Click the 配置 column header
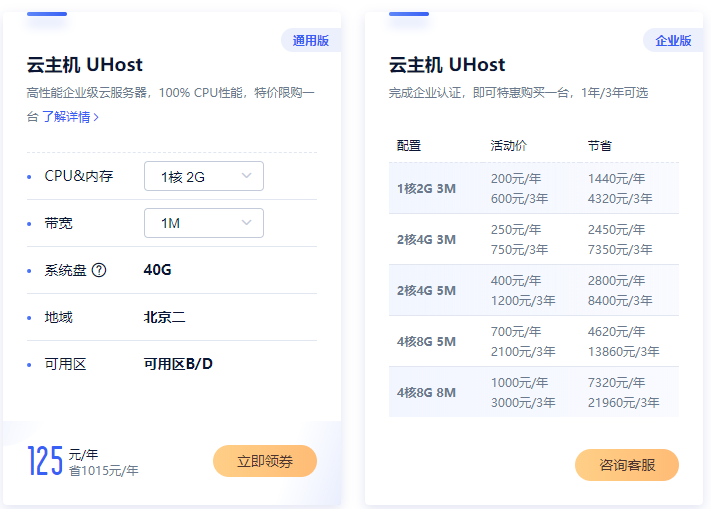Screen dimensions: 711x509 pyautogui.click(x=409, y=145)
